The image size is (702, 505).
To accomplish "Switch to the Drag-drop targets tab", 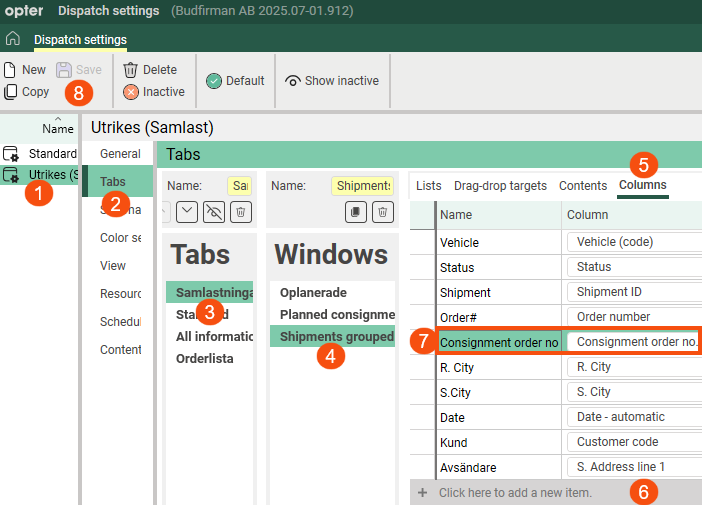I will click(500, 185).
